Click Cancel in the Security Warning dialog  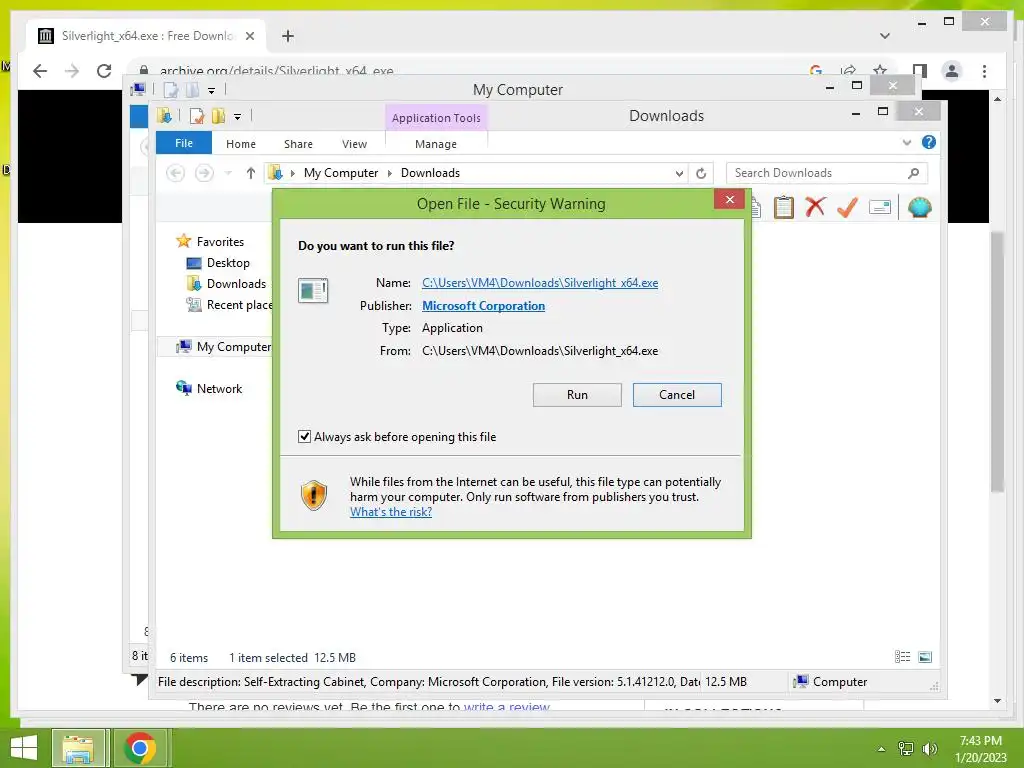pos(677,394)
